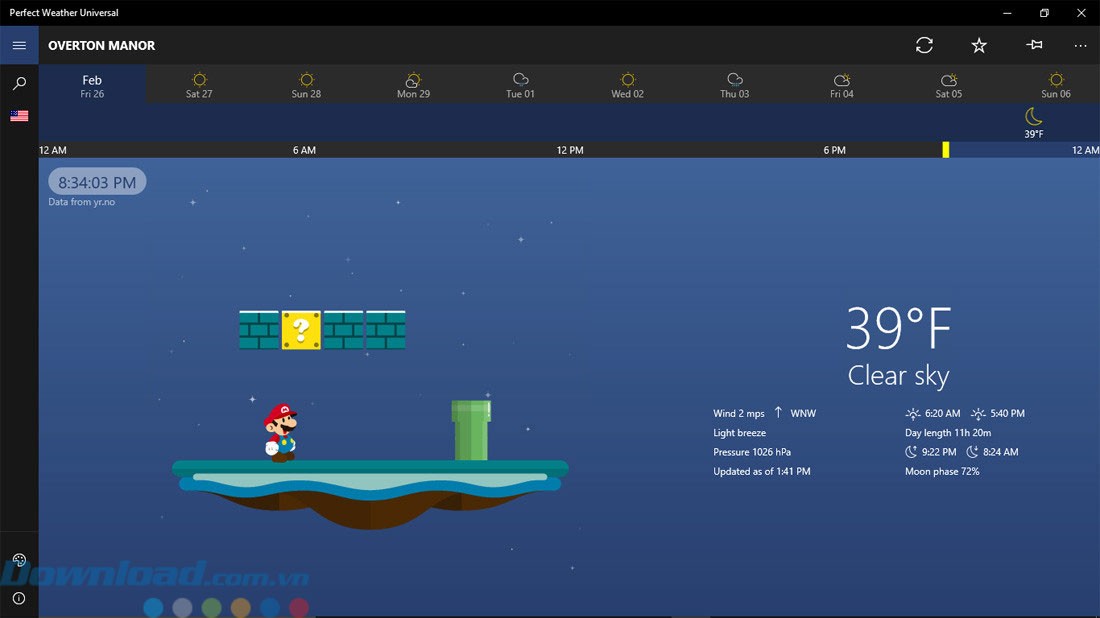
Task: Open the hamburger navigation menu
Action: (x=19, y=45)
